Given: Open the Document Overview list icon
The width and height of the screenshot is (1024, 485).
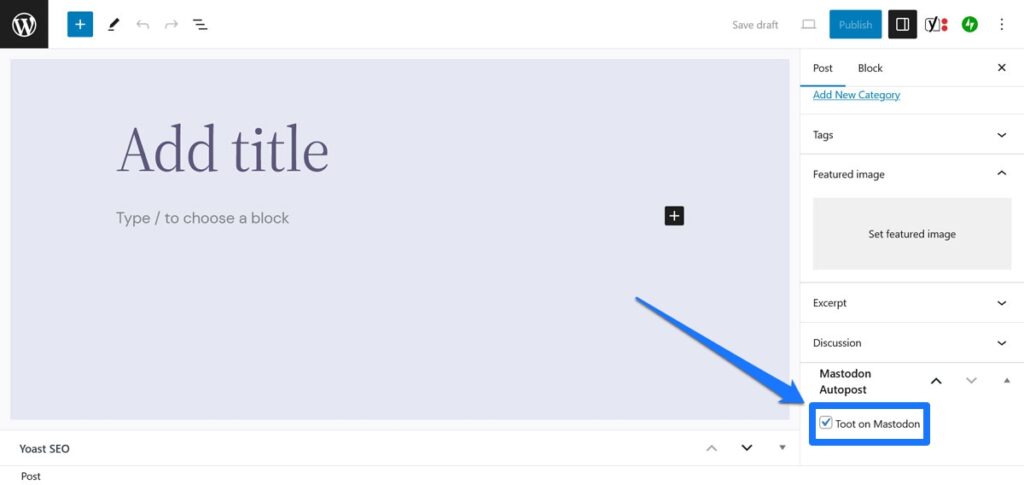Looking at the screenshot, I should (x=200, y=24).
